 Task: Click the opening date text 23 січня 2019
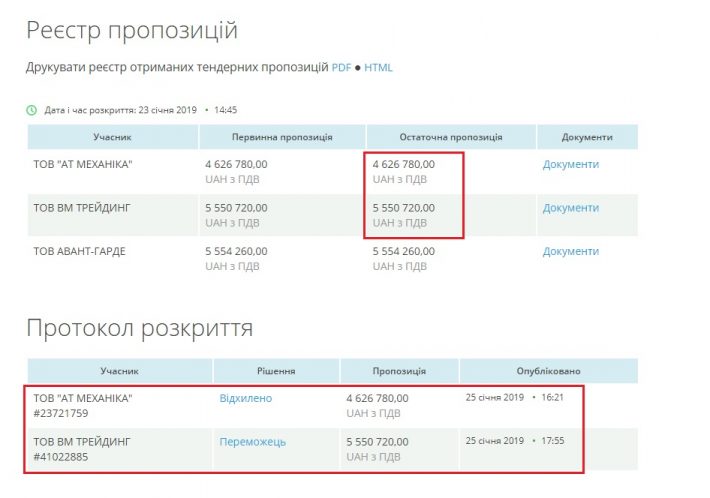pos(168,110)
